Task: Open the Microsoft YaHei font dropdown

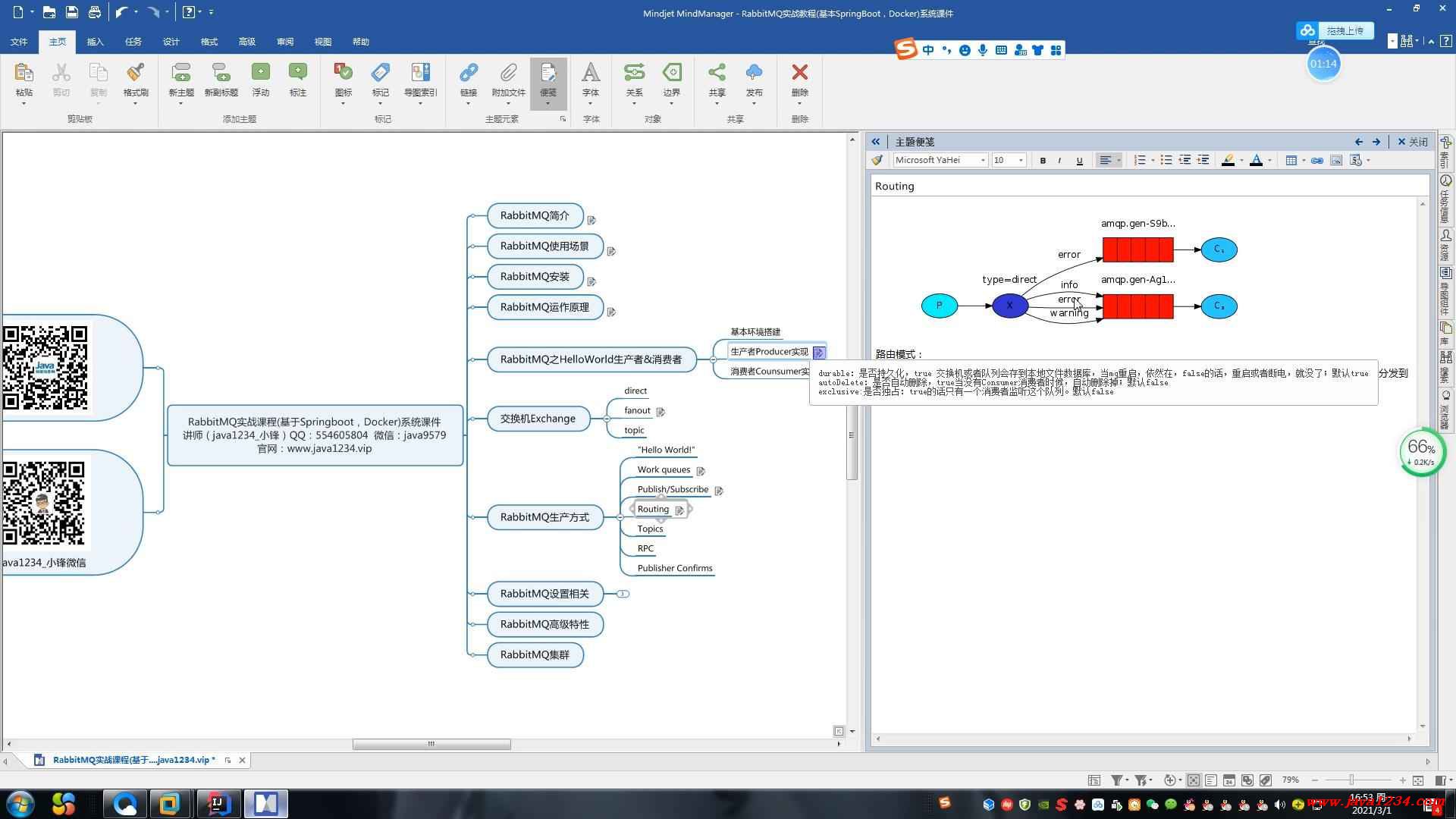Action: coord(983,160)
